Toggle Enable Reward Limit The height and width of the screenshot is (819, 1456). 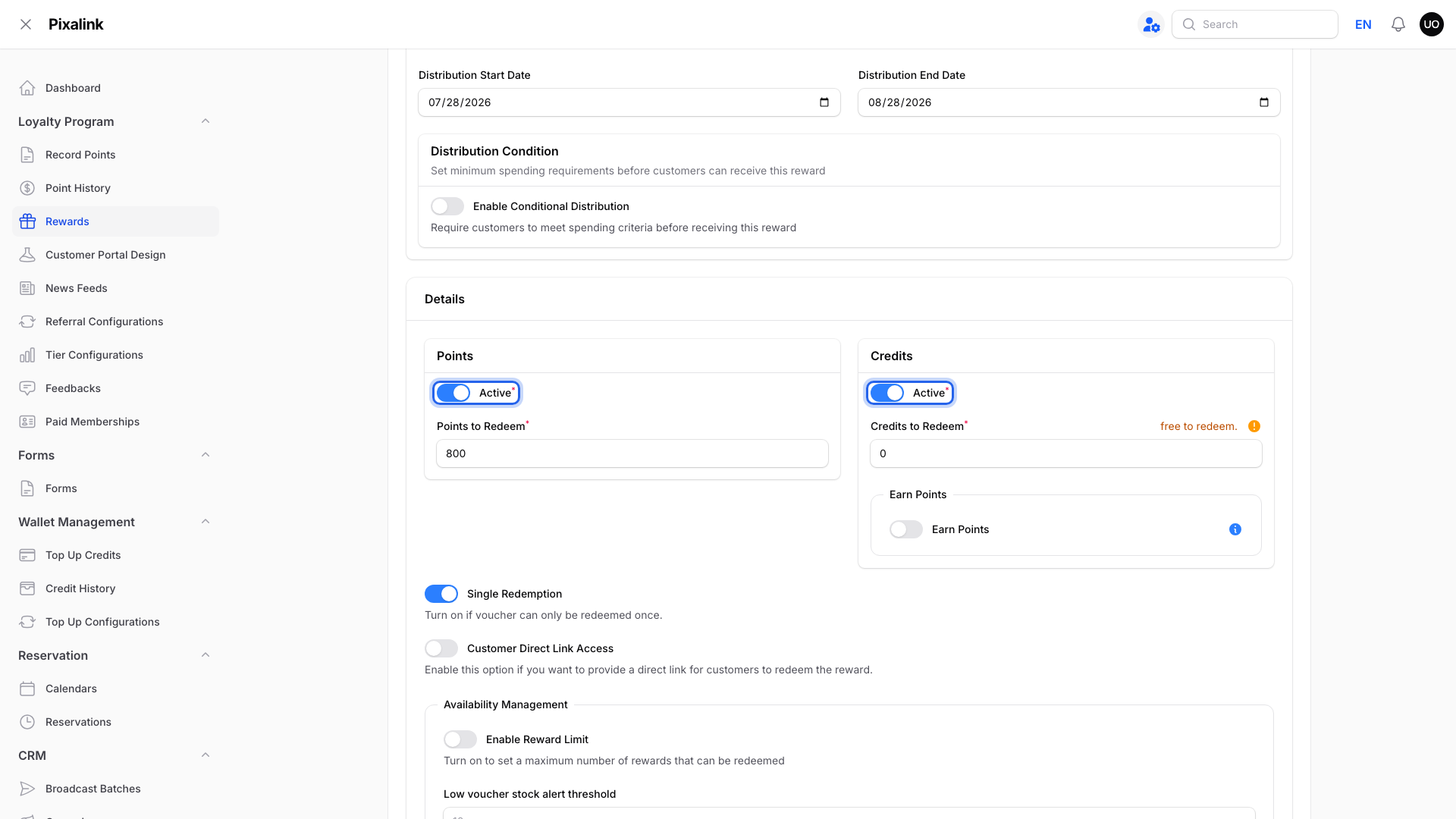pyautogui.click(x=460, y=739)
